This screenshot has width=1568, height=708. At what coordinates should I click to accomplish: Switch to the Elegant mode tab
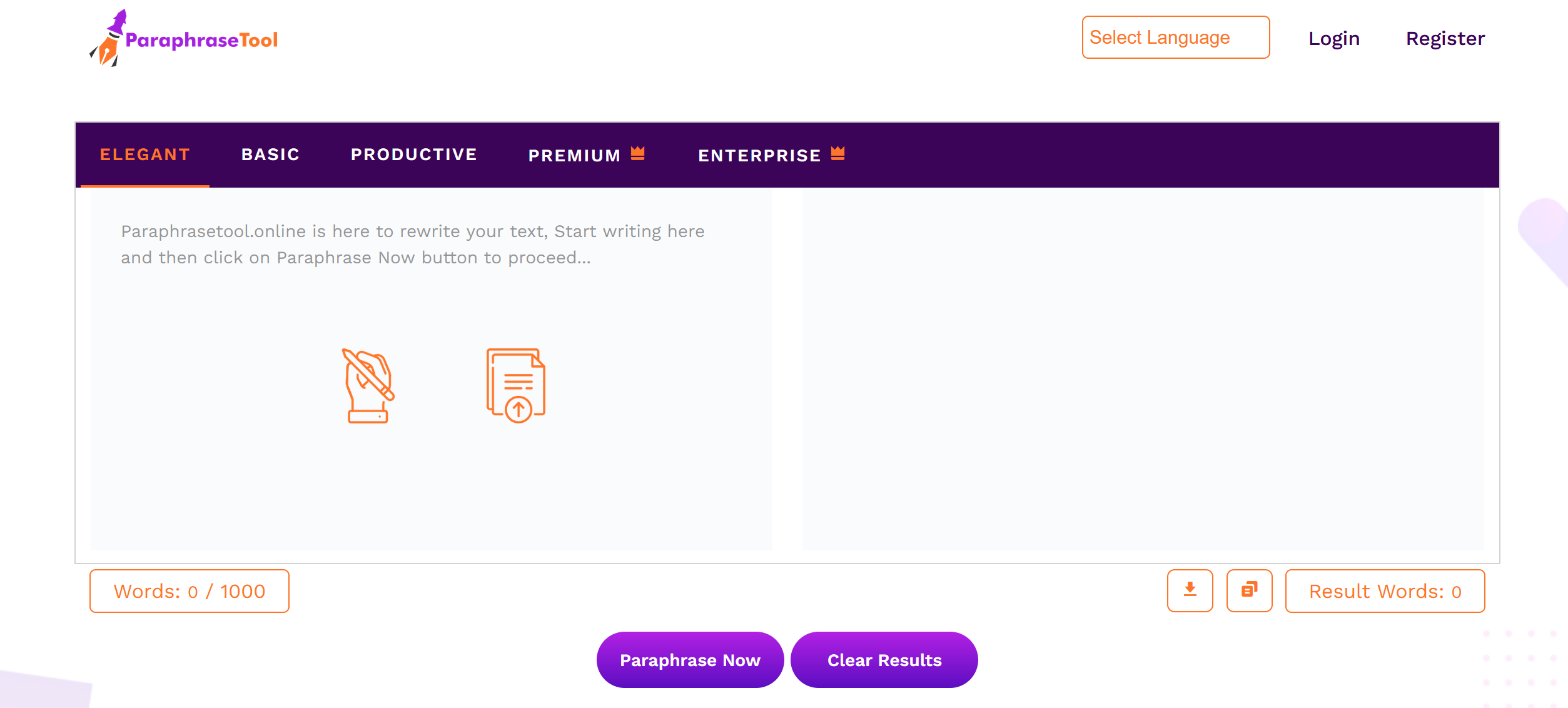(145, 155)
